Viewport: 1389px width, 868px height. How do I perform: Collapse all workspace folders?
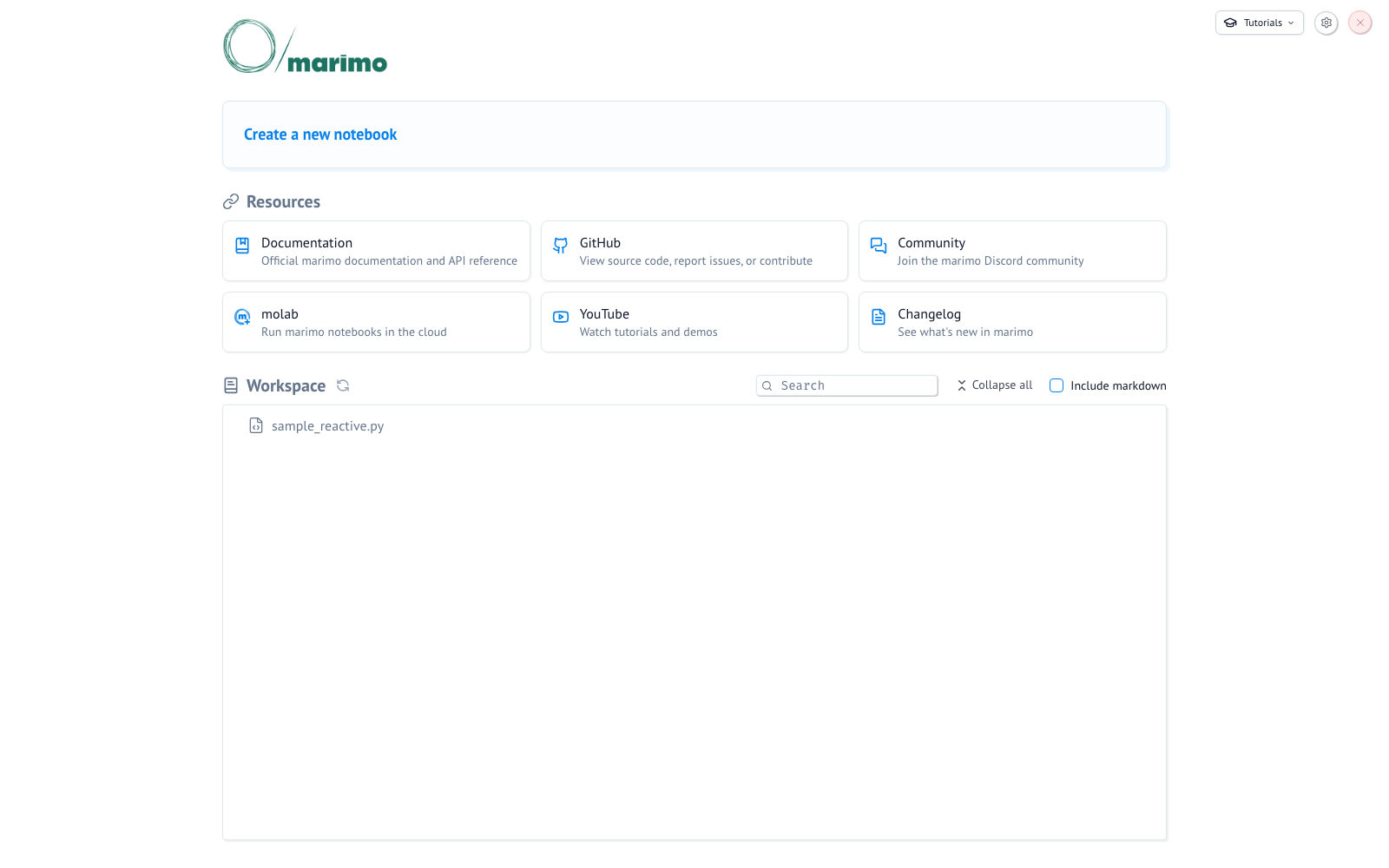[995, 385]
